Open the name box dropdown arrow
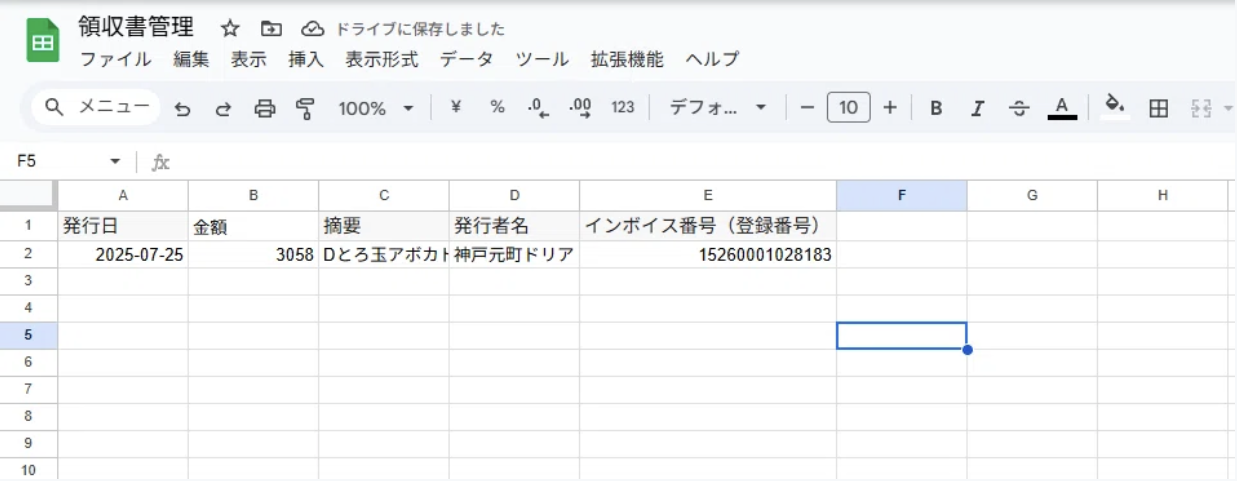 tap(115, 161)
